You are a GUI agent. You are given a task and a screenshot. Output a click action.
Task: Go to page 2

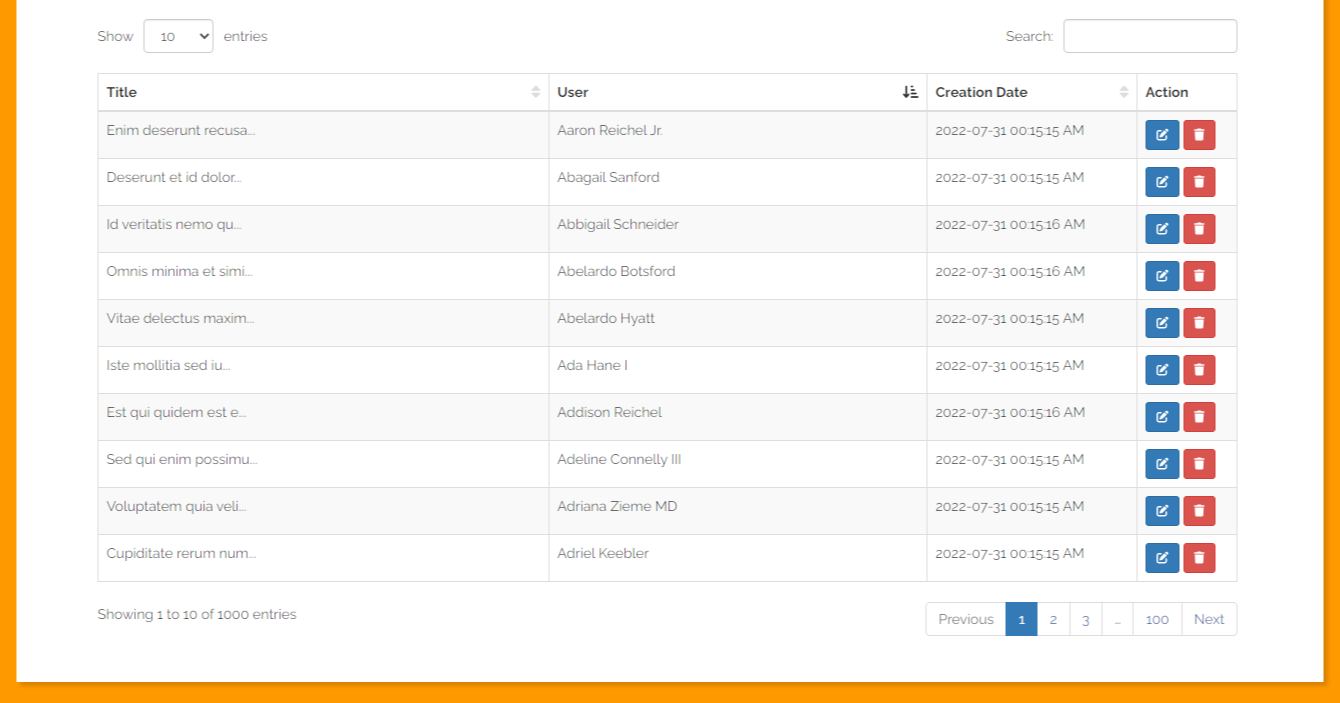click(x=1053, y=619)
